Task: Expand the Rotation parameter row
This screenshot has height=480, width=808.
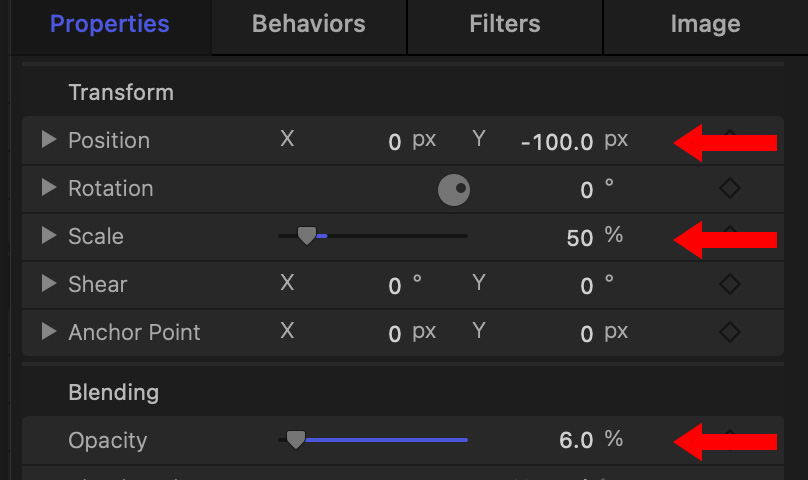Action: [48, 188]
